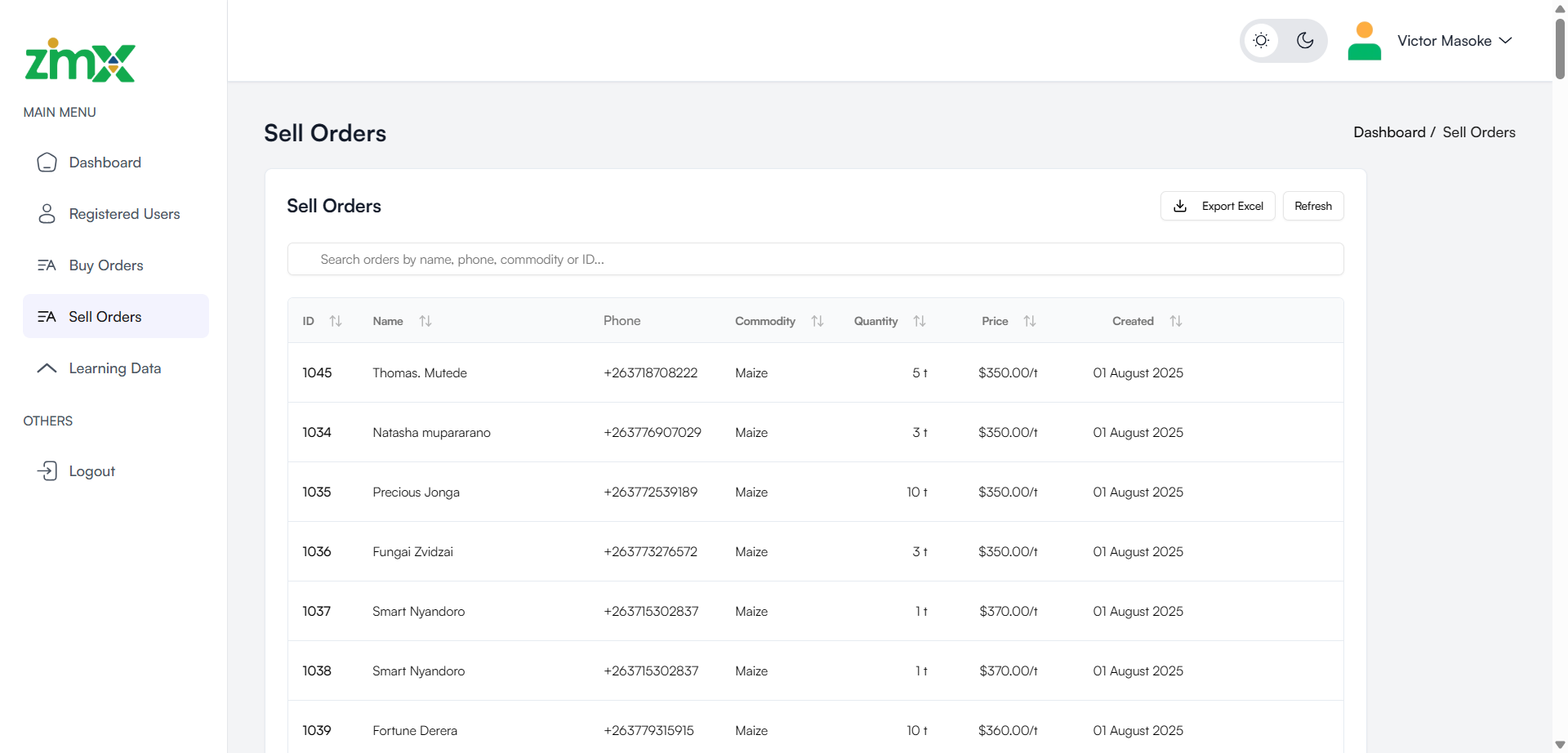Click Refresh to reload the orders
The image size is (1568, 753).
click(1312, 206)
